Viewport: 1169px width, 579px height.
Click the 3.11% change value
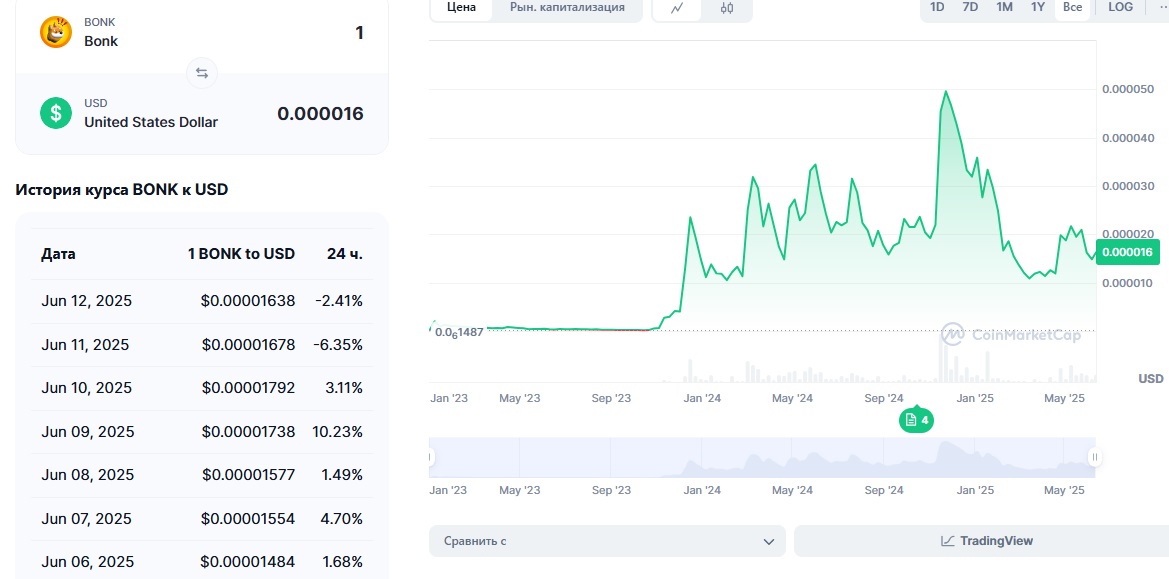[x=343, y=388]
